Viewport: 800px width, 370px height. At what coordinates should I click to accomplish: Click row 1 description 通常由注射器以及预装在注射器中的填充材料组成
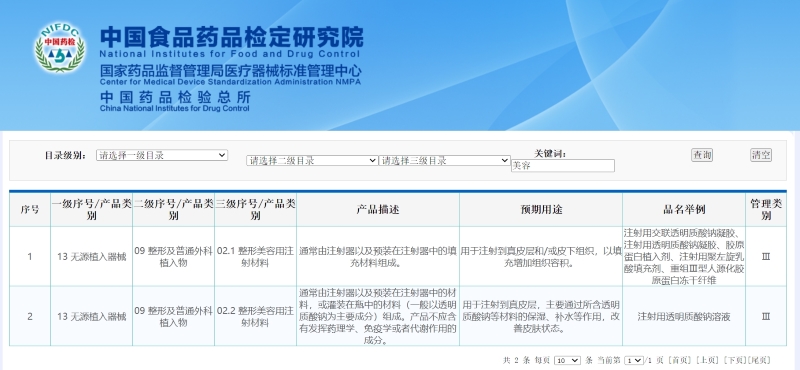tap(378, 257)
